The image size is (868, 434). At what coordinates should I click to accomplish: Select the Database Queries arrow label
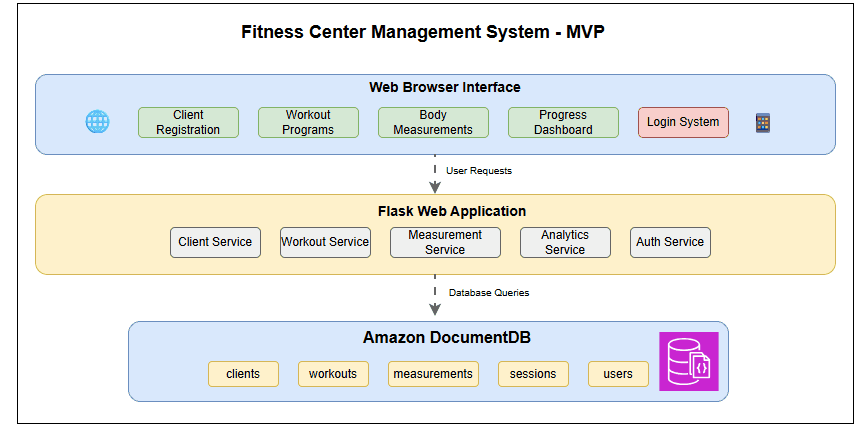coord(489,293)
